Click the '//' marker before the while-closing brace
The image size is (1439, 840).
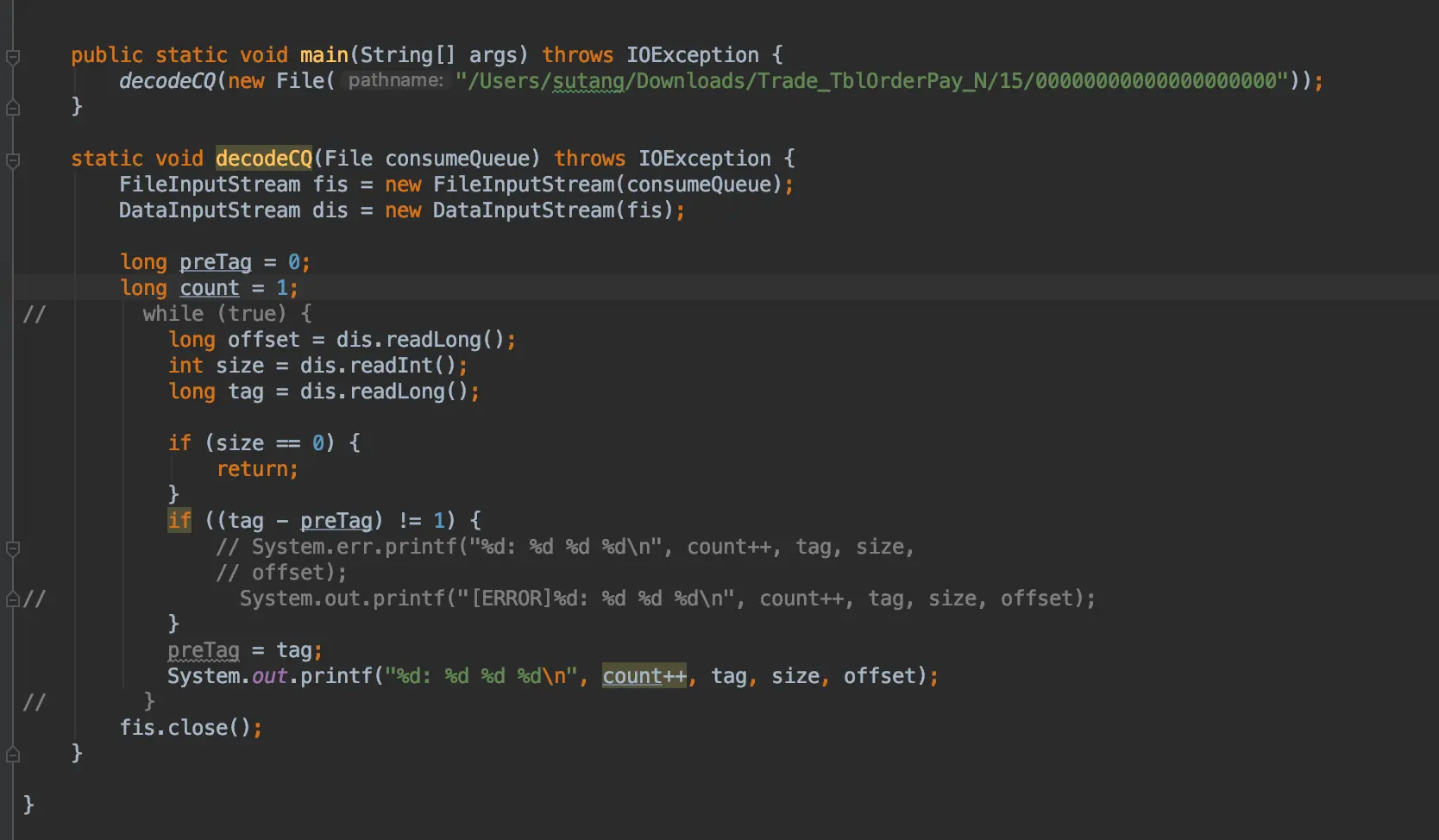tap(34, 702)
